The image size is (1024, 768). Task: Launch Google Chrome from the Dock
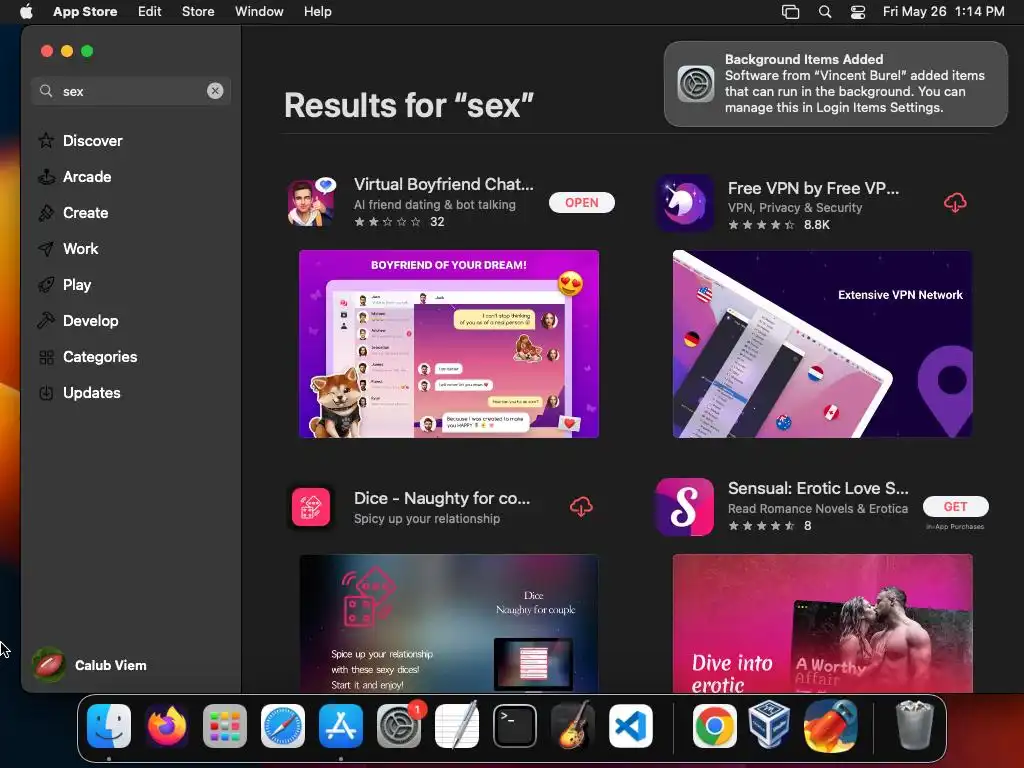(x=714, y=725)
